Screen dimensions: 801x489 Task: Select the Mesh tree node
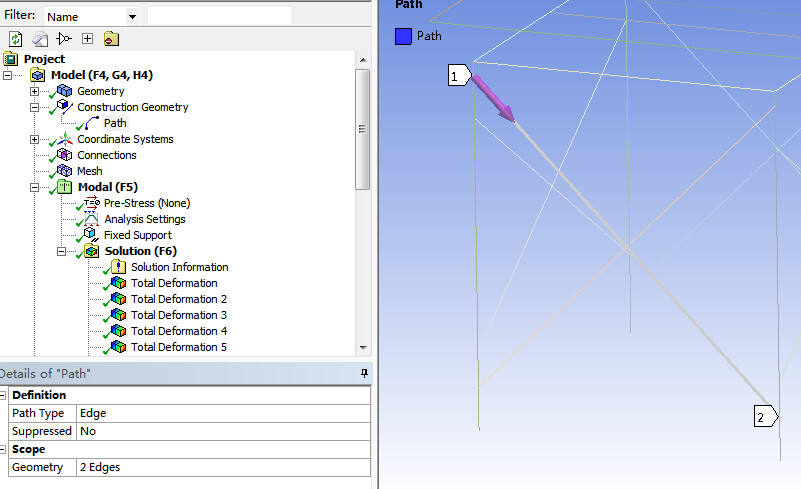tap(89, 171)
